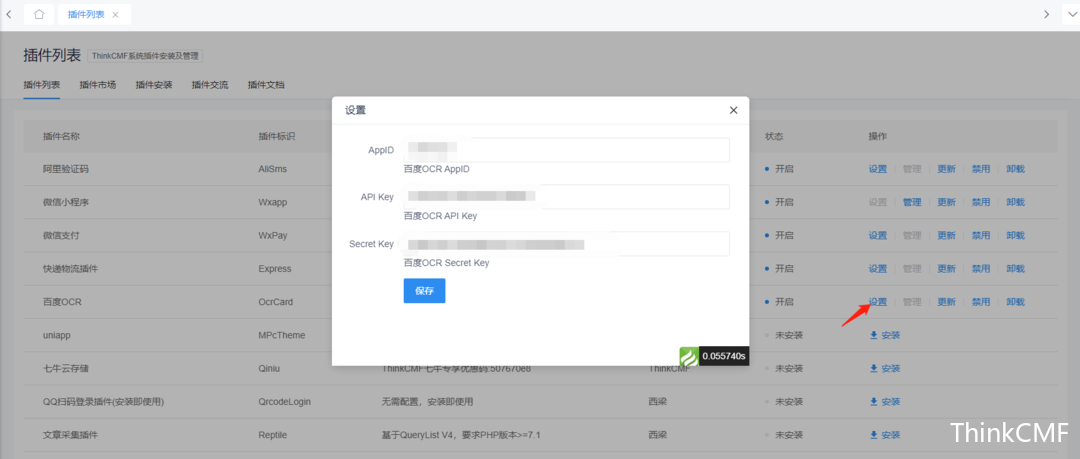Close the 设置 dialog
Viewport: 1080px width, 459px height.
(x=734, y=110)
